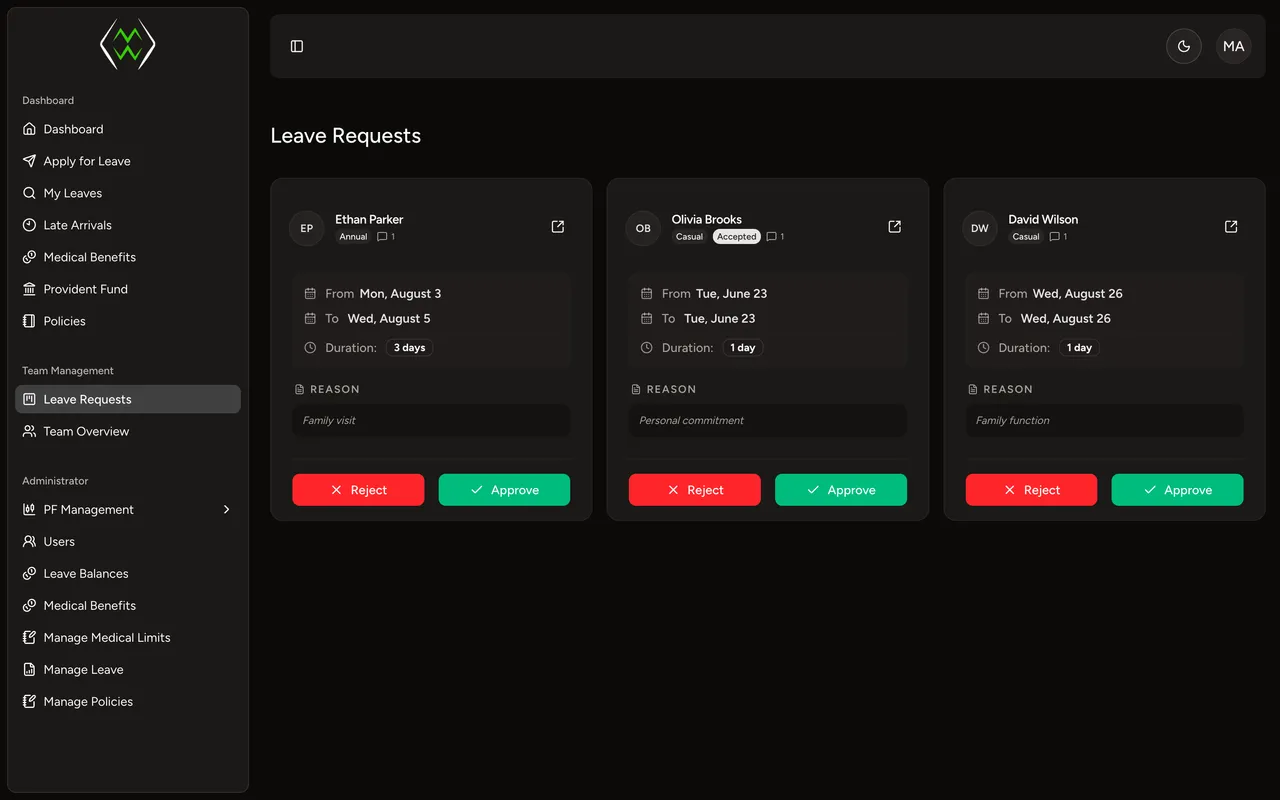The height and width of the screenshot is (800, 1280).
Task: Select Leave Requests in sidebar
Action: (128, 399)
